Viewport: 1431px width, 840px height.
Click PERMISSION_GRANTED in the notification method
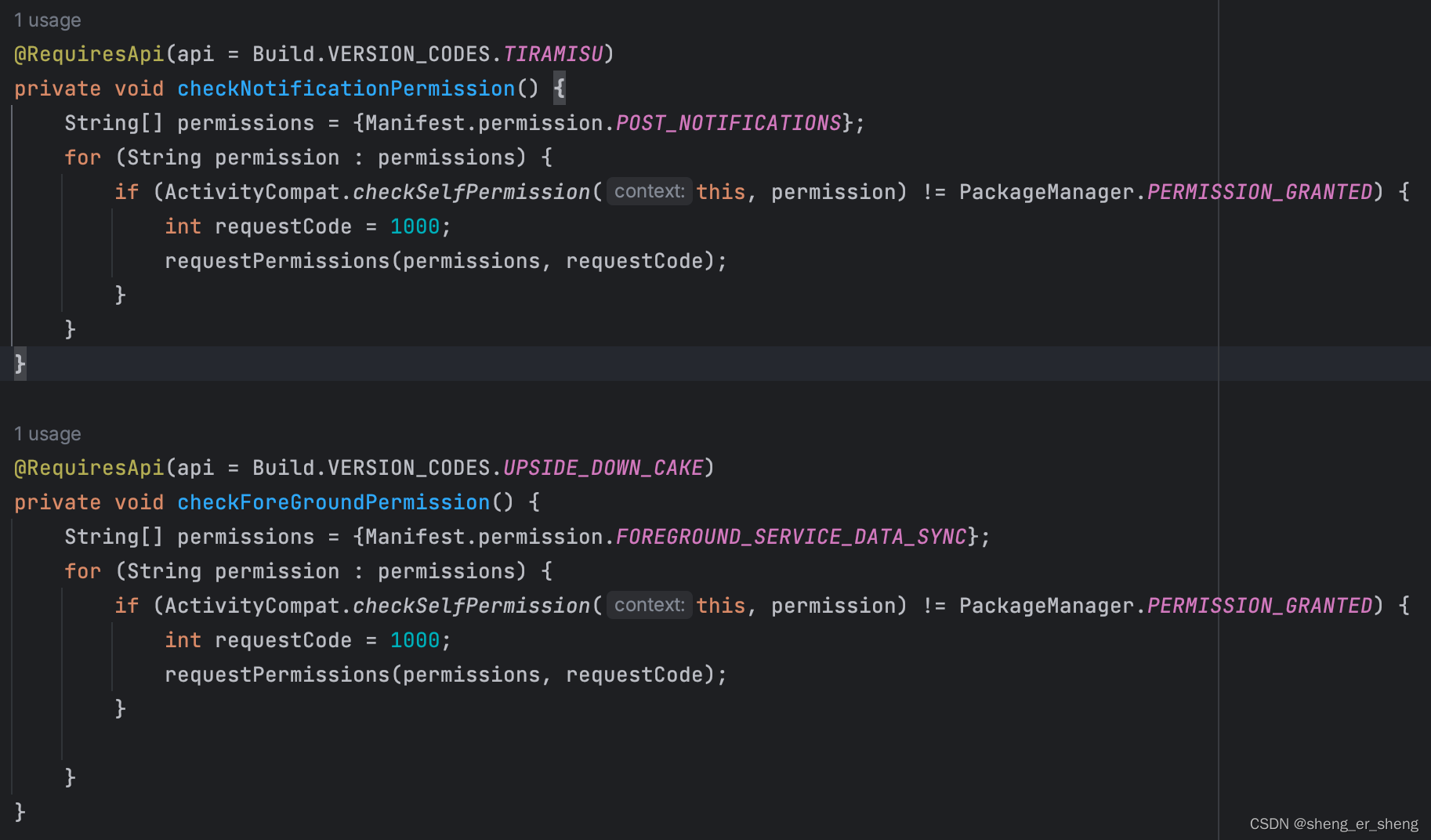click(1259, 192)
